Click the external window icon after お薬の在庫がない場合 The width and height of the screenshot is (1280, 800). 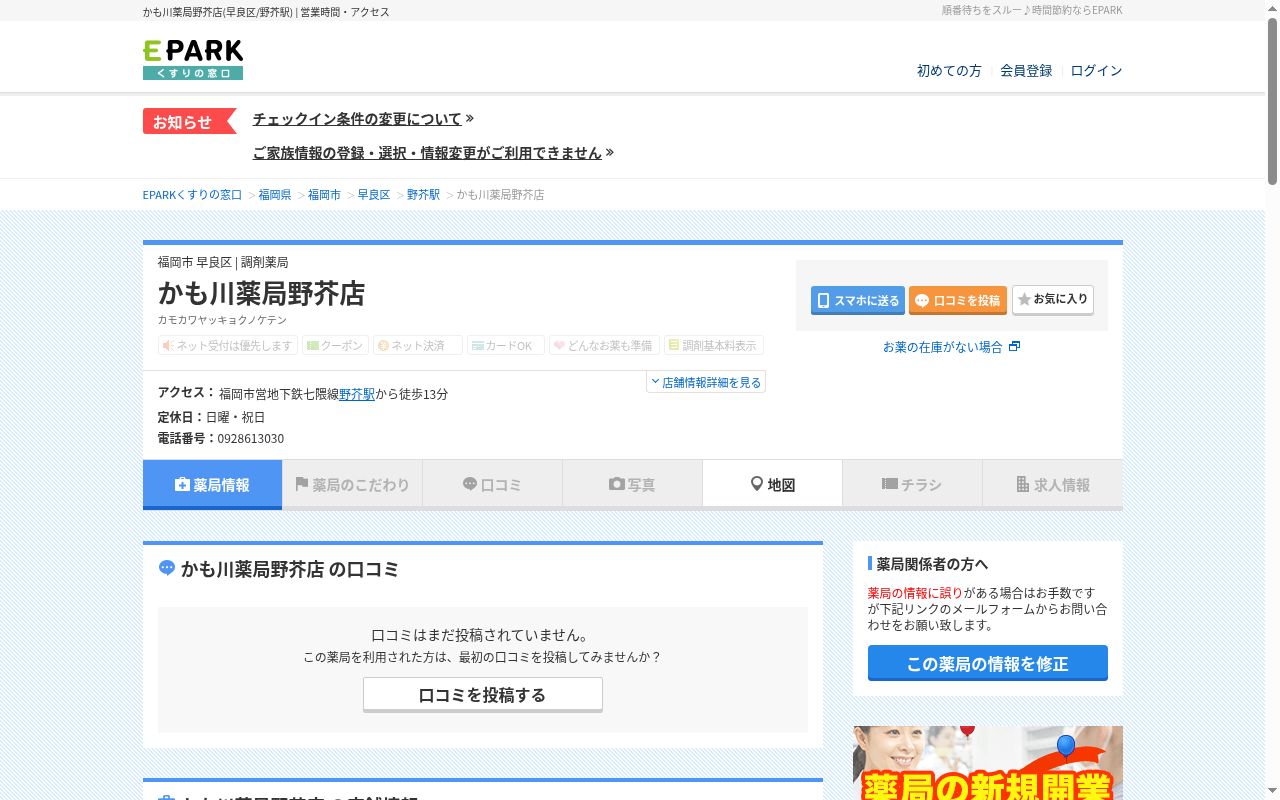pos(1015,347)
